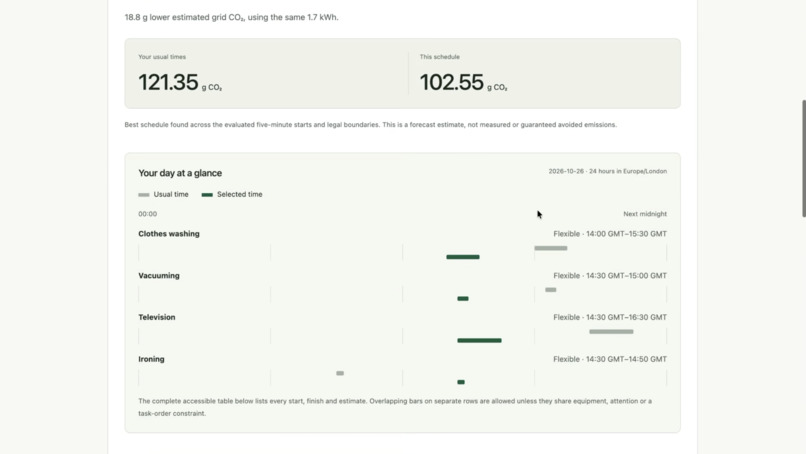
Task: Select the Vacuuming selected-time green bar
Action: [463, 299]
